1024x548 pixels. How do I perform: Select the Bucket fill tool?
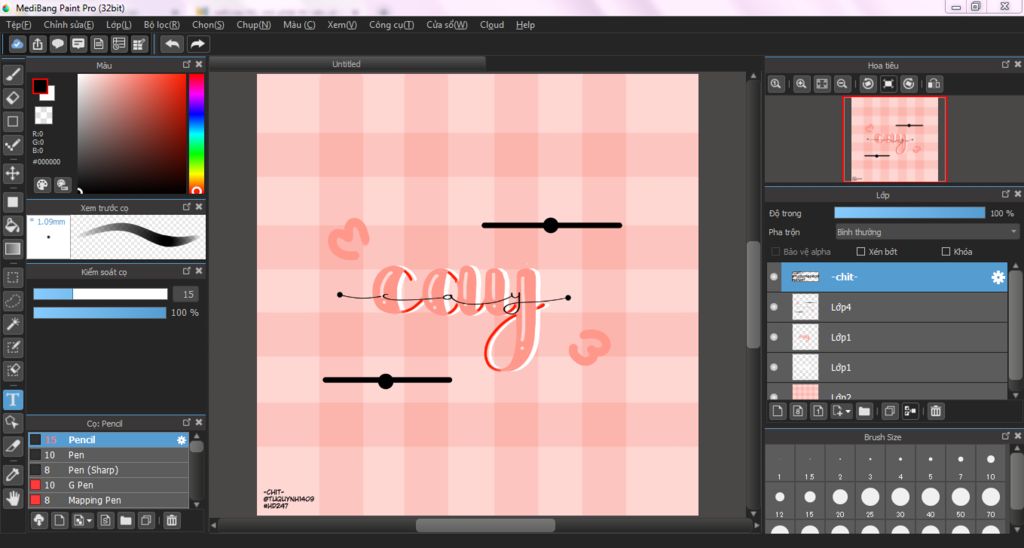pyautogui.click(x=12, y=225)
